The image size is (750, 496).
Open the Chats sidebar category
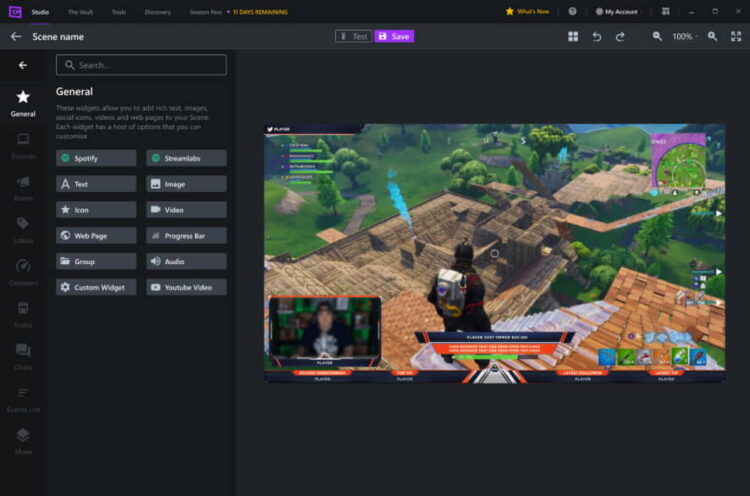click(x=23, y=356)
